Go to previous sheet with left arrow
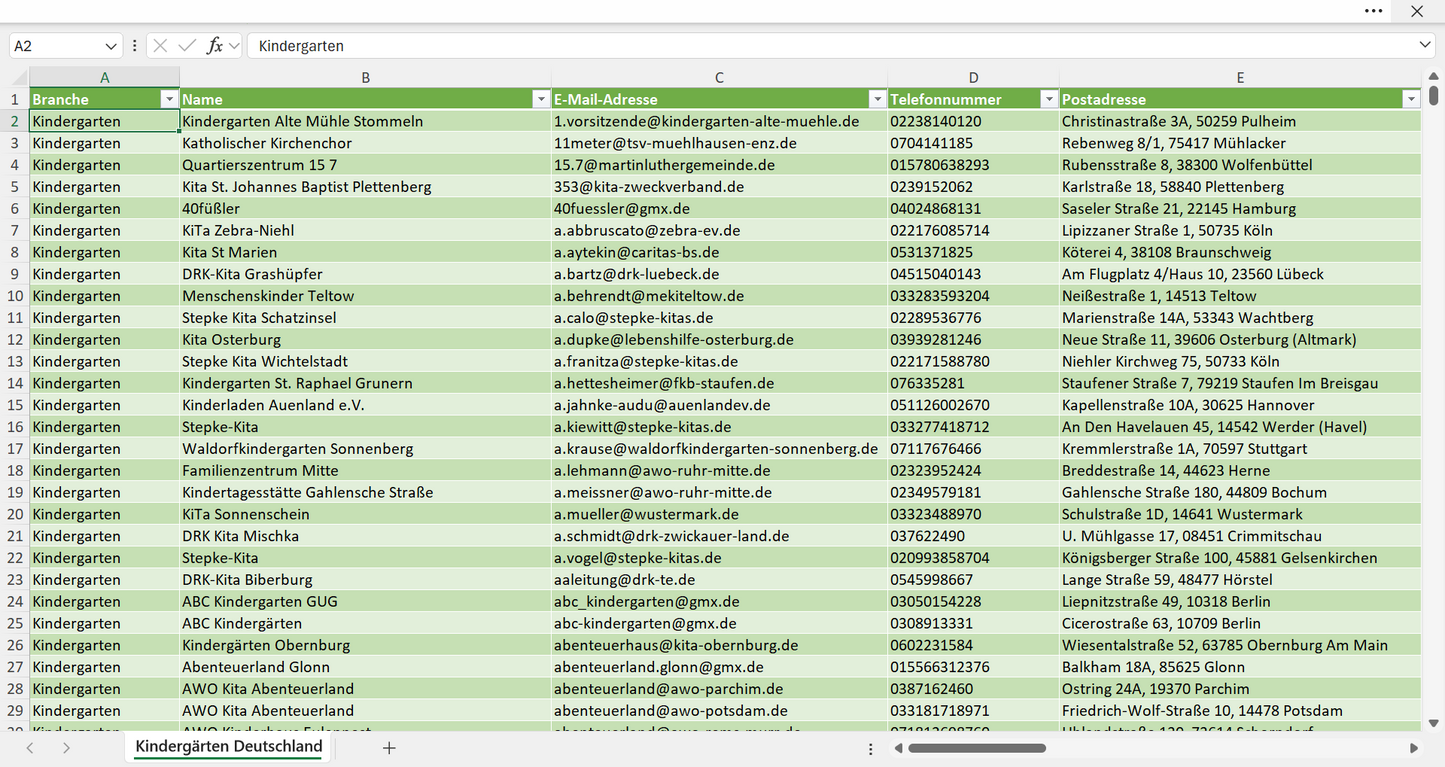The width and height of the screenshot is (1445, 767). pyautogui.click(x=30, y=747)
